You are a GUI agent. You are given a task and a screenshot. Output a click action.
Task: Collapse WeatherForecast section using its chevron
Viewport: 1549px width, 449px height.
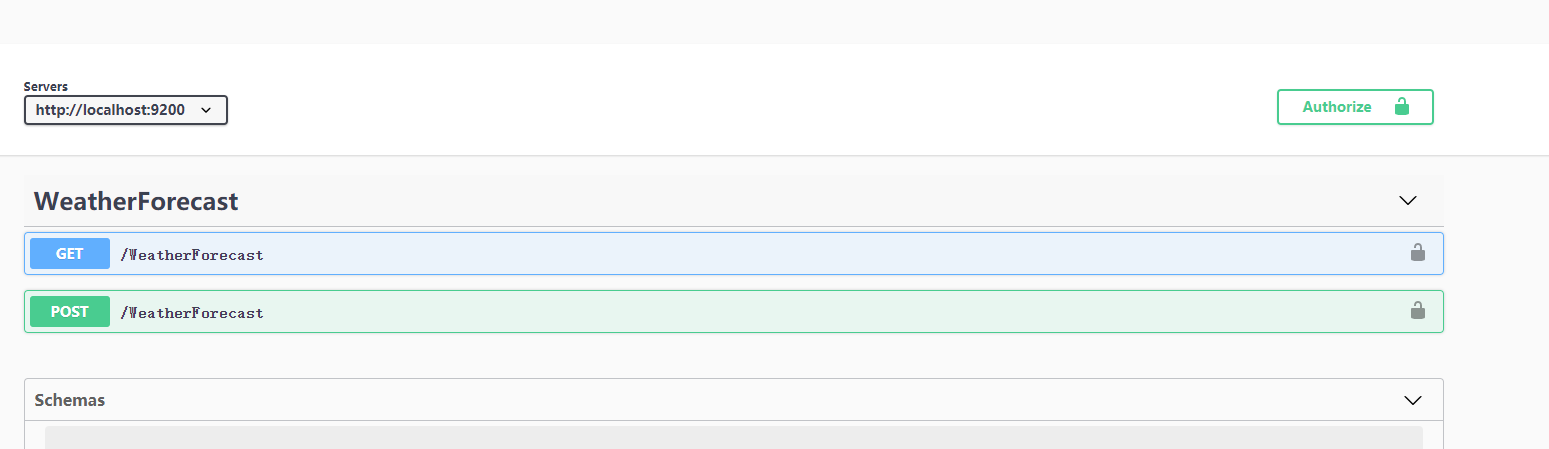(1408, 201)
